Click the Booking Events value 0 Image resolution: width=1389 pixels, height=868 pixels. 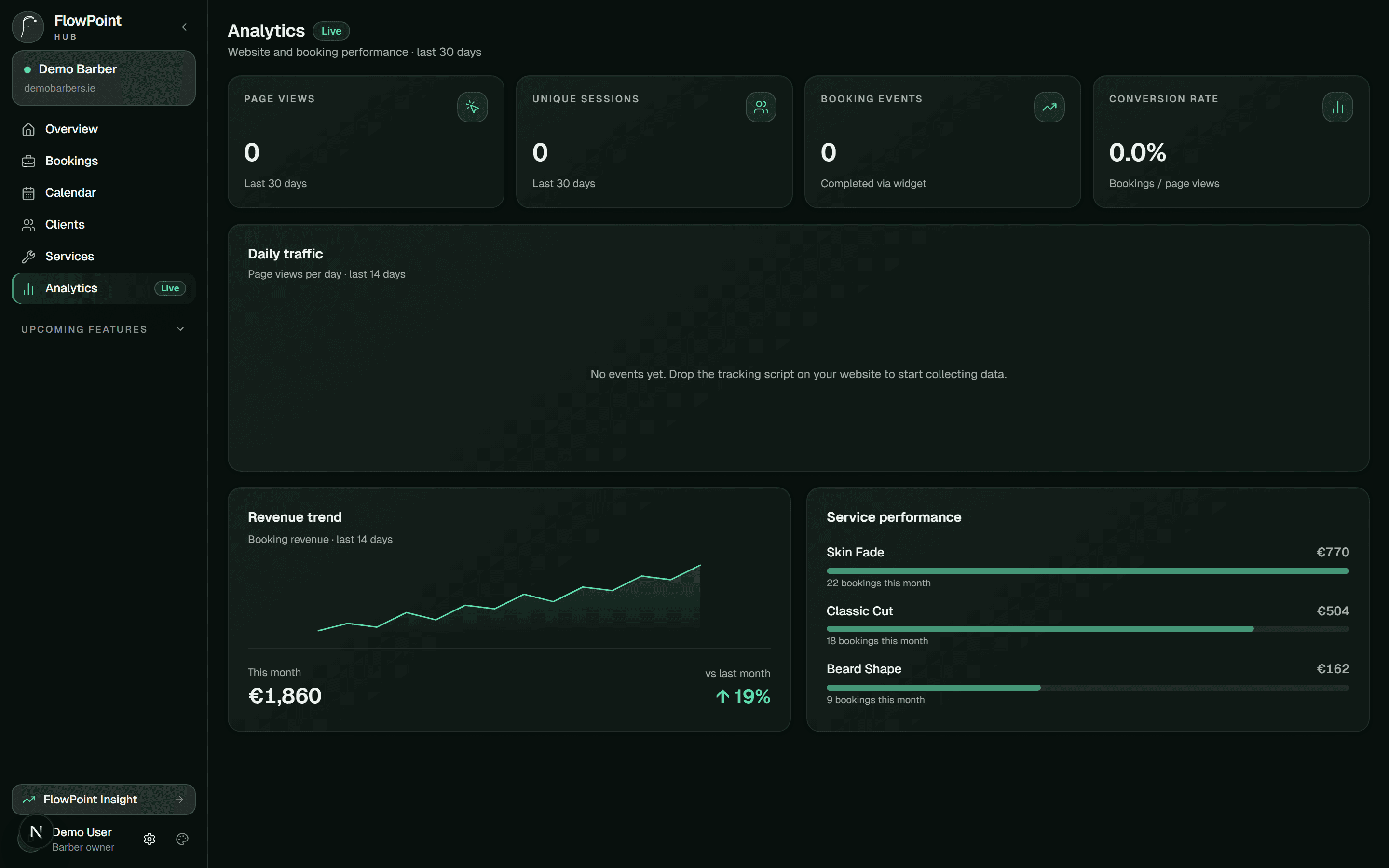pyautogui.click(x=828, y=152)
